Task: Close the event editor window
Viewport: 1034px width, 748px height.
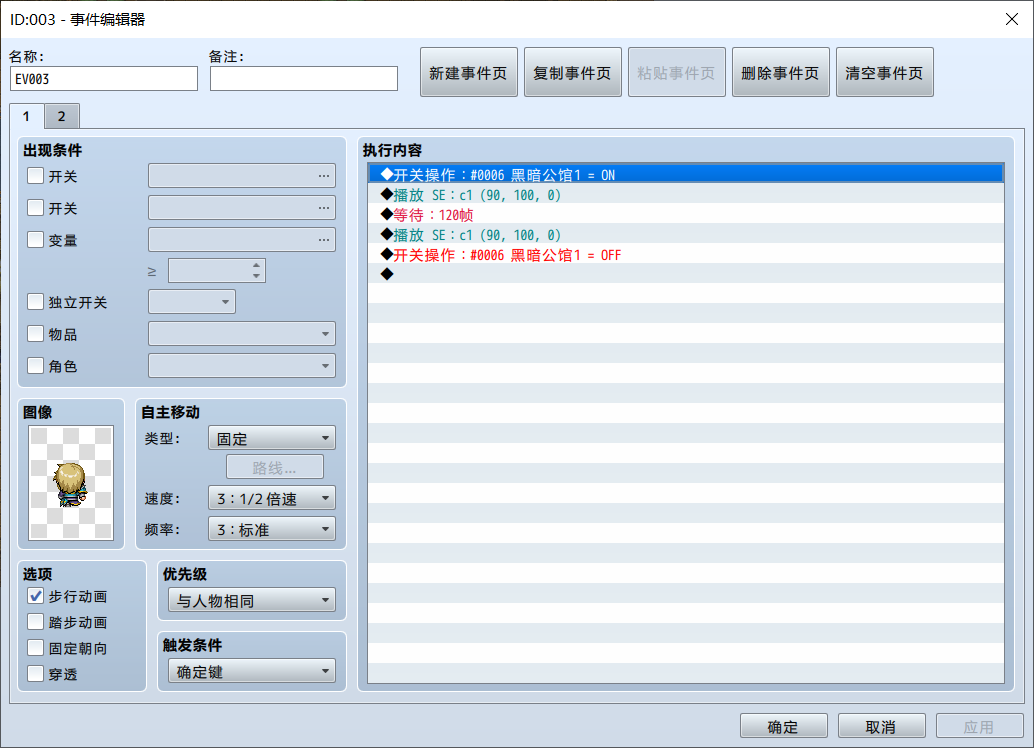Action: point(1012,19)
